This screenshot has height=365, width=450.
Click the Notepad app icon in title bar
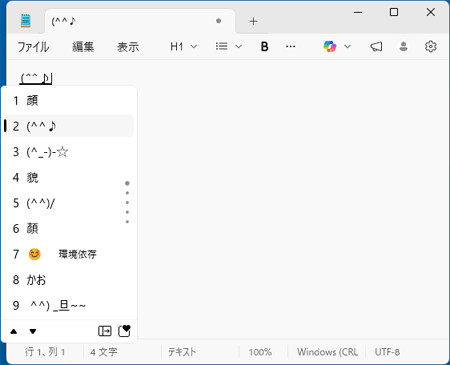[x=25, y=21]
